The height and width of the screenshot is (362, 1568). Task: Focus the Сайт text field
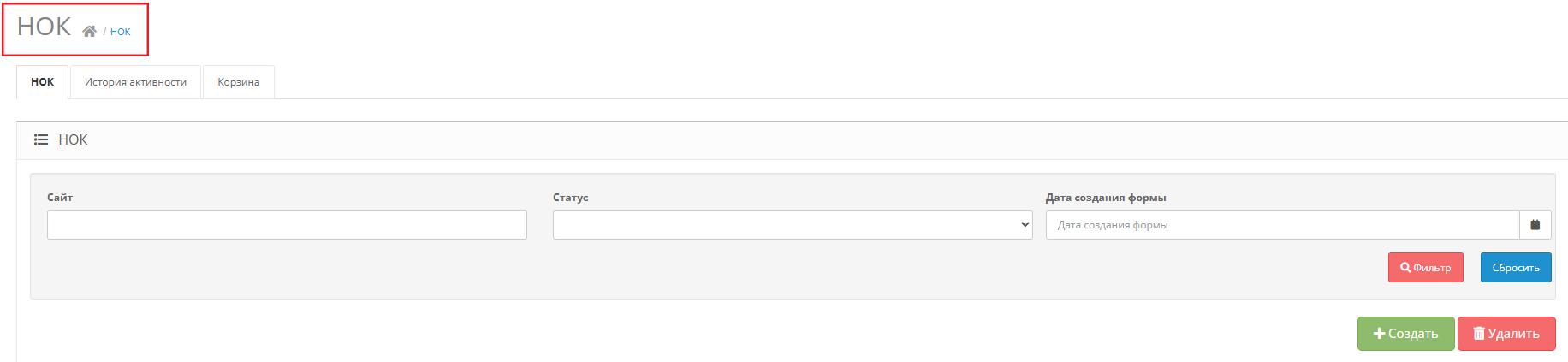pos(287,225)
